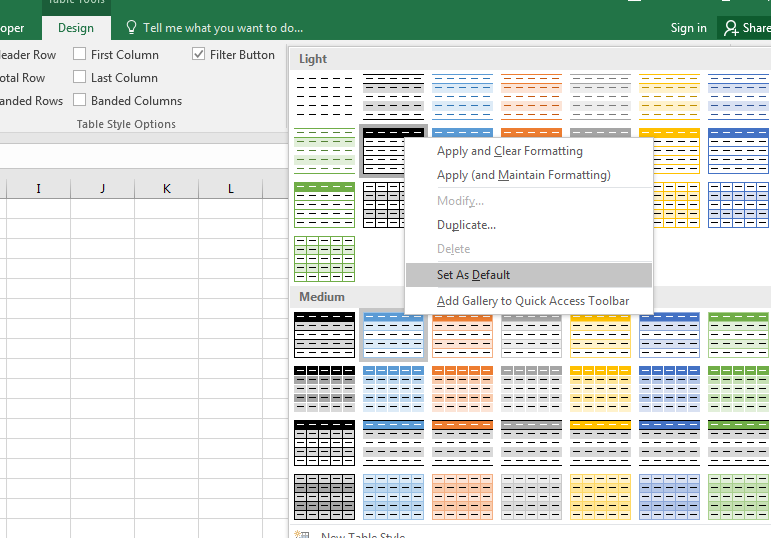The width and height of the screenshot is (771, 538).
Task: Pick the black banded Medium style
Action: pos(325,335)
